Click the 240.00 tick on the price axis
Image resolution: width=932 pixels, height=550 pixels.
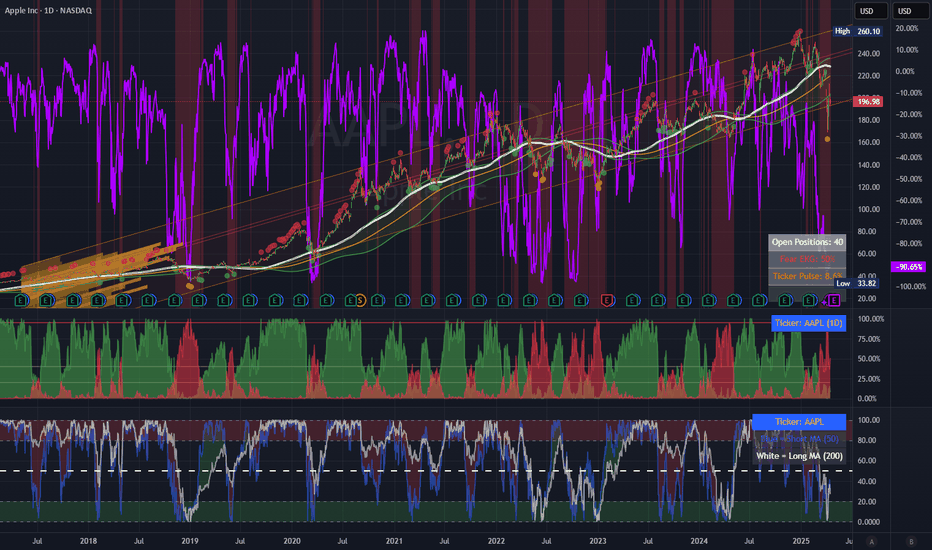868,54
